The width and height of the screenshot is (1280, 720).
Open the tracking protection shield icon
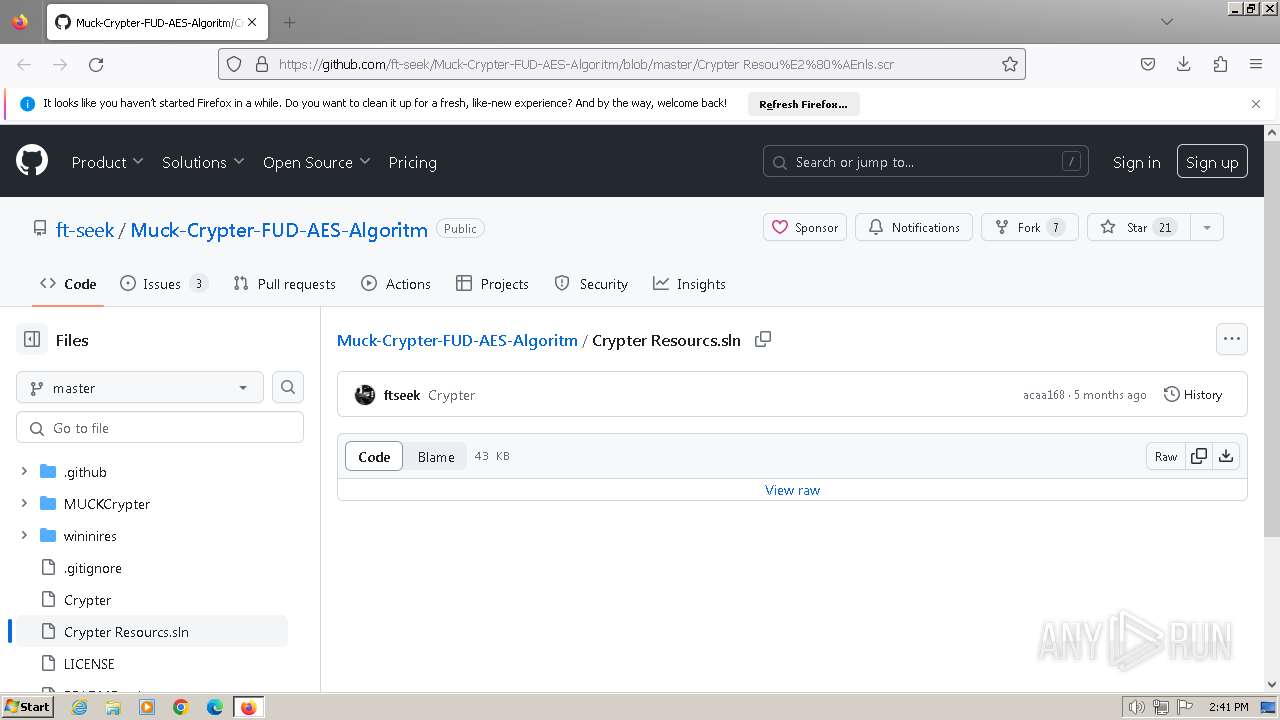(x=234, y=64)
